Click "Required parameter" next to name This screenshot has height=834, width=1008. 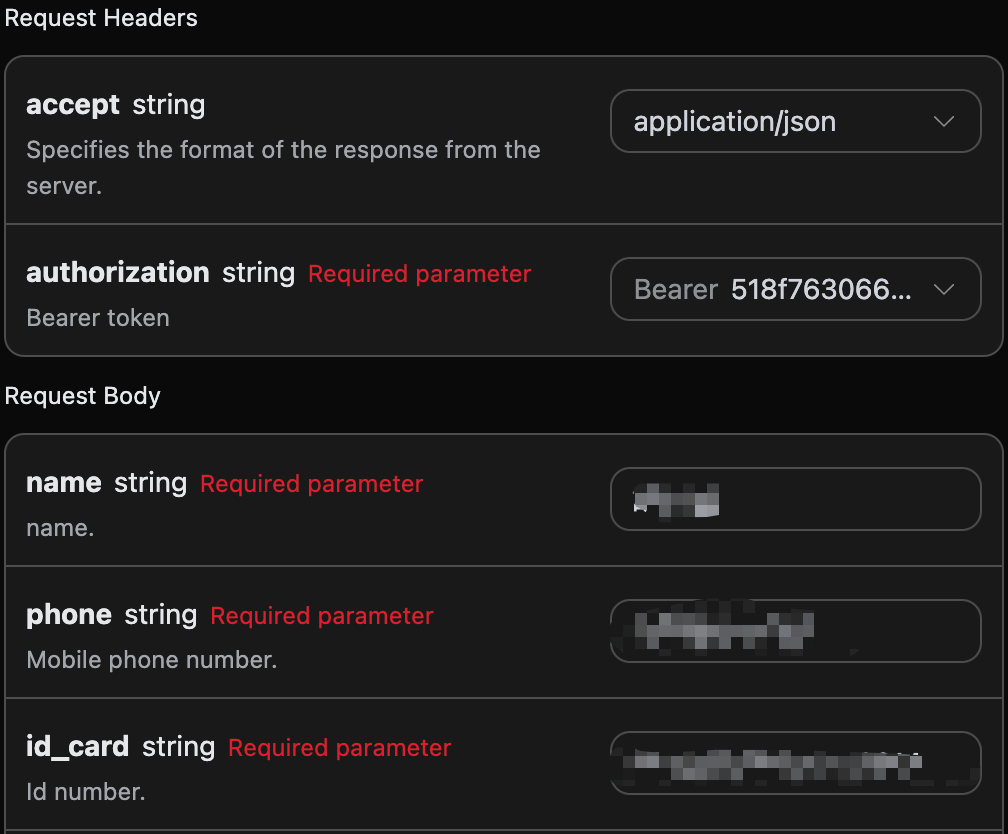[311, 484]
